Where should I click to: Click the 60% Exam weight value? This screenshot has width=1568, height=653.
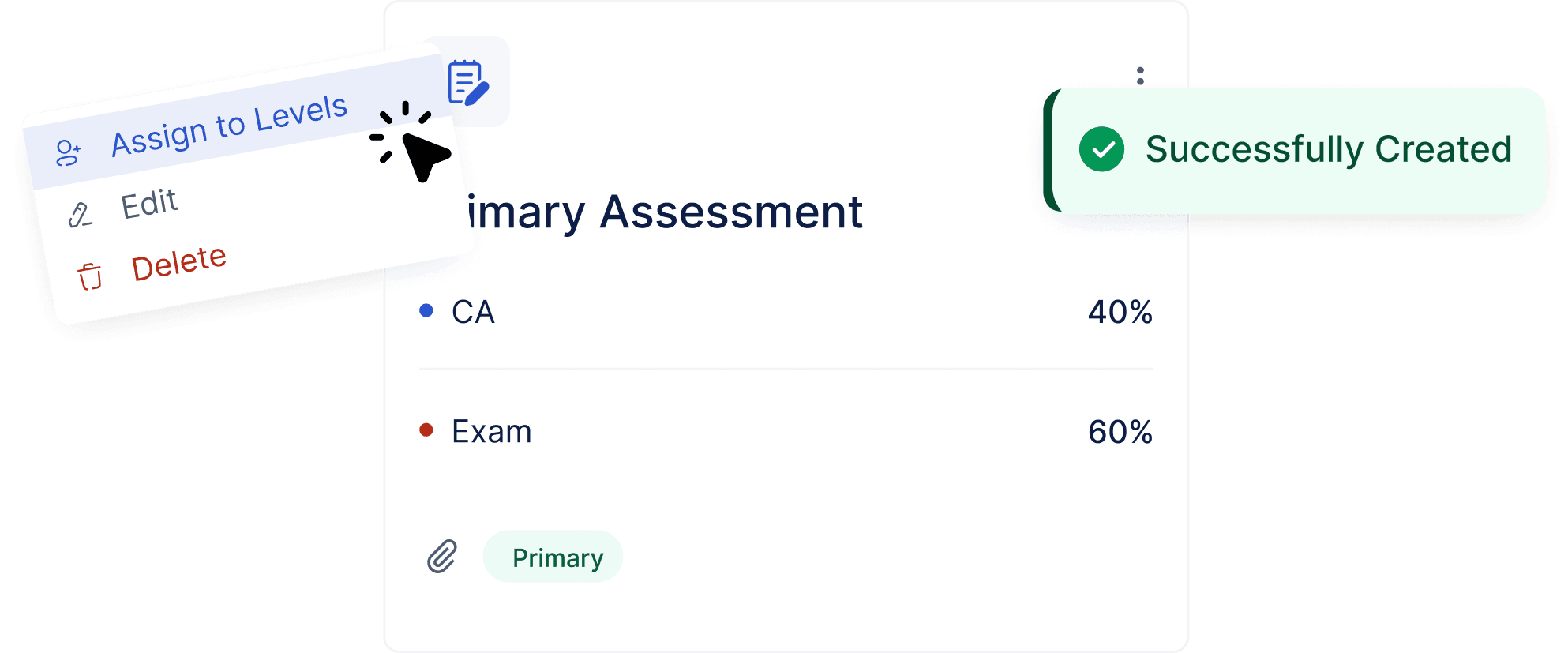tap(1120, 432)
